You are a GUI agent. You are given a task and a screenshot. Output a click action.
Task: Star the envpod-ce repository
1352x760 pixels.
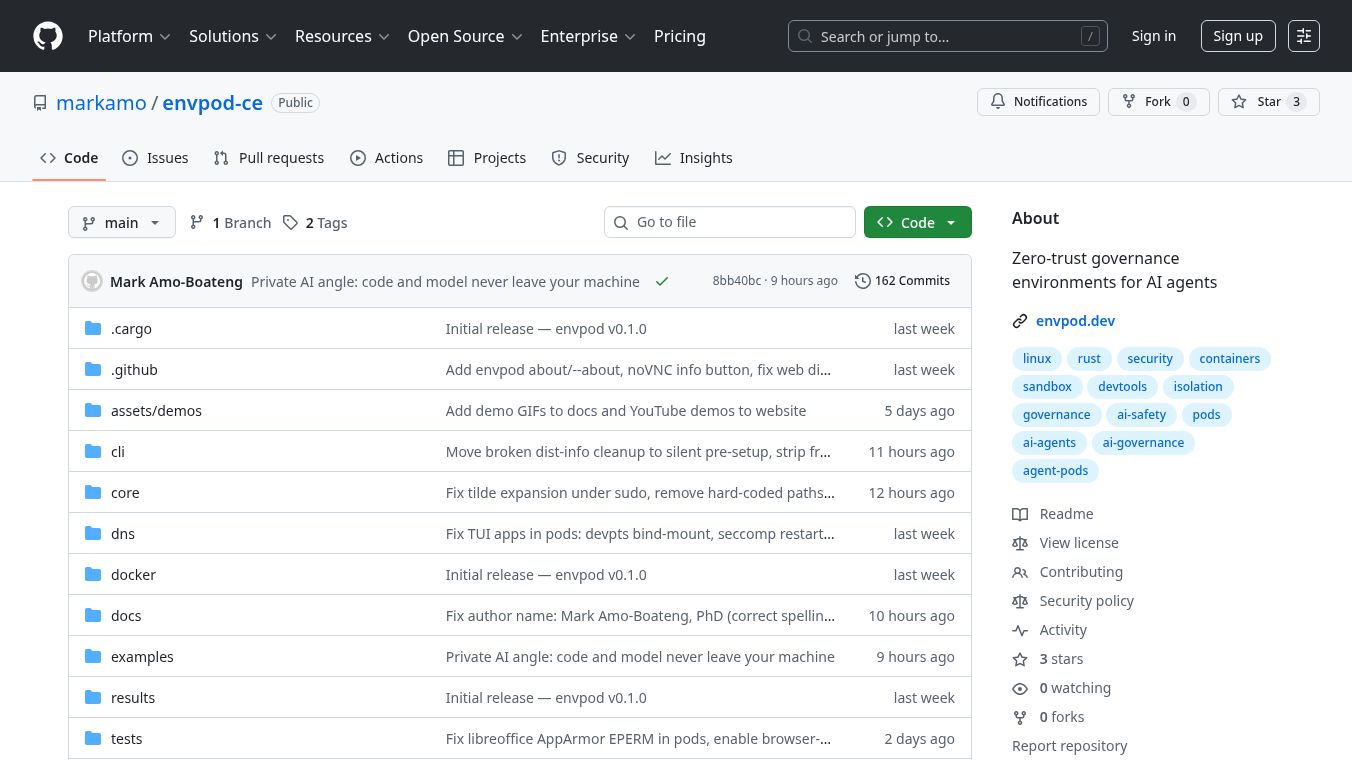[x=1268, y=101]
